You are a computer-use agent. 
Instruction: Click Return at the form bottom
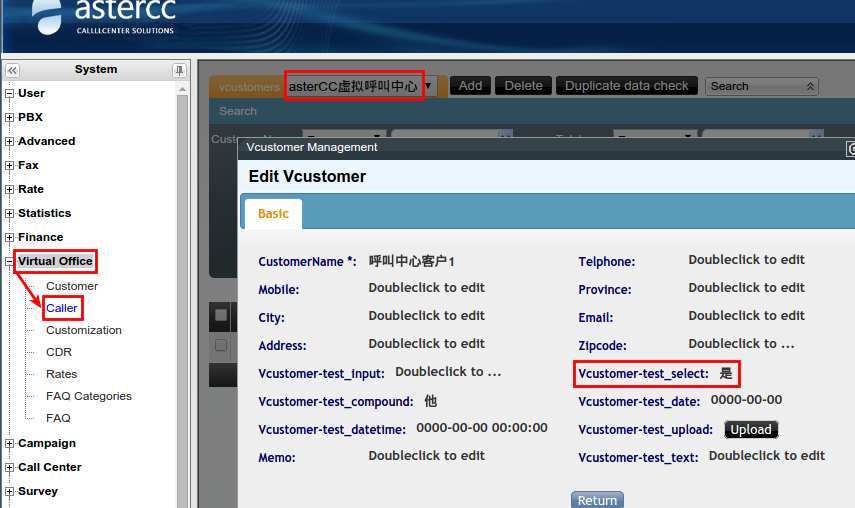(597, 500)
